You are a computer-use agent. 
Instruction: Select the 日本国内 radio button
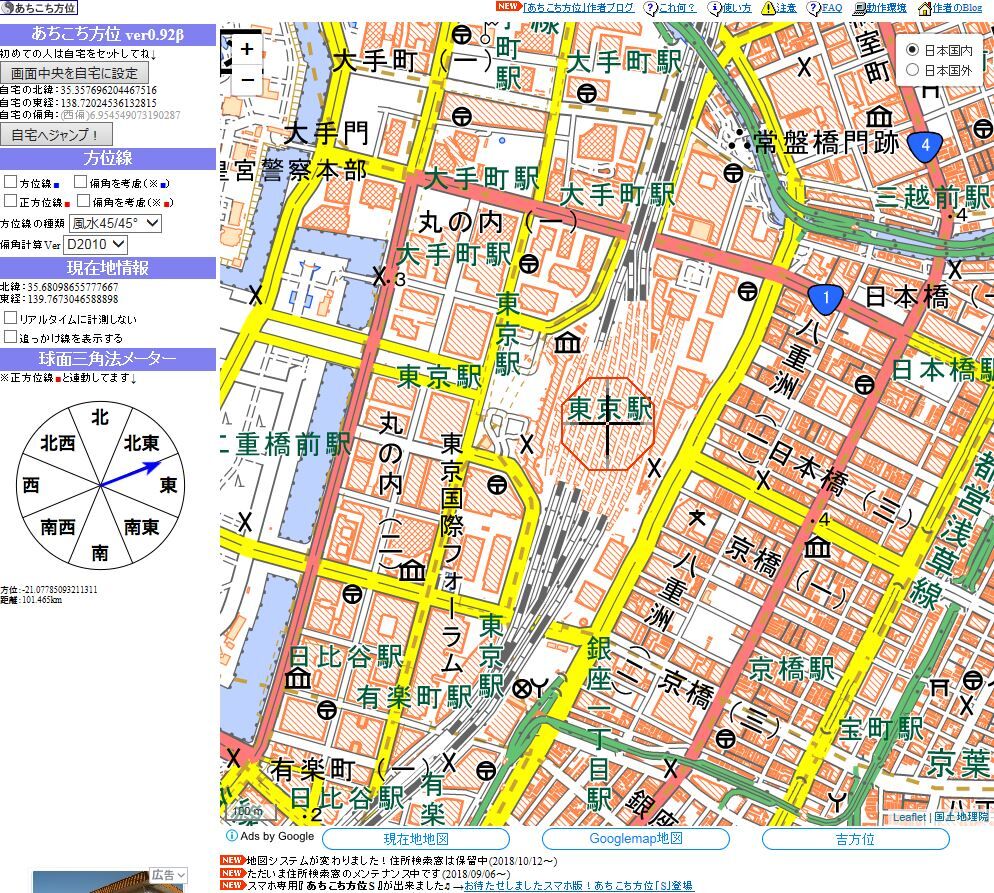[x=912, y=49]
